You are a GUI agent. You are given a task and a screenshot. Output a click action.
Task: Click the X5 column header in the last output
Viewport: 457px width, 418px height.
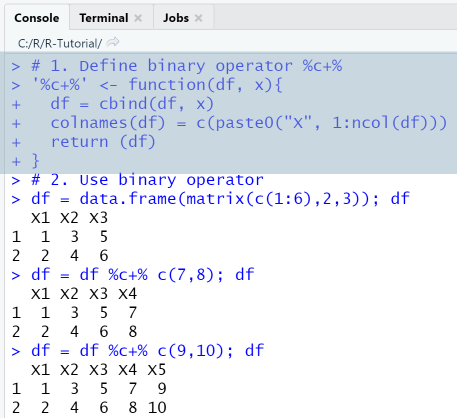pyautogui.click(x=157, y=370)
